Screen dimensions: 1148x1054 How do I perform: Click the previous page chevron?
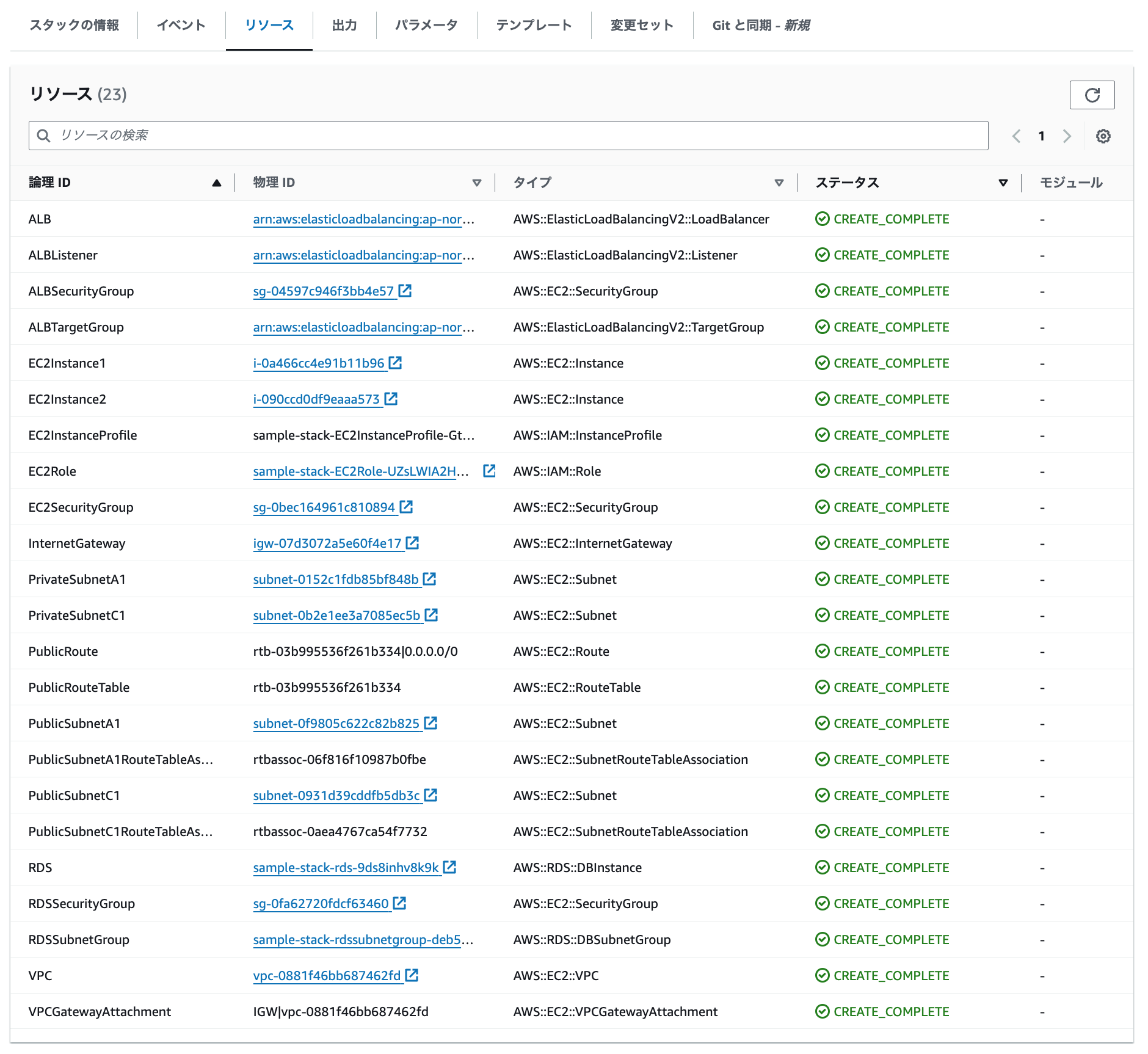[1015, 136]
